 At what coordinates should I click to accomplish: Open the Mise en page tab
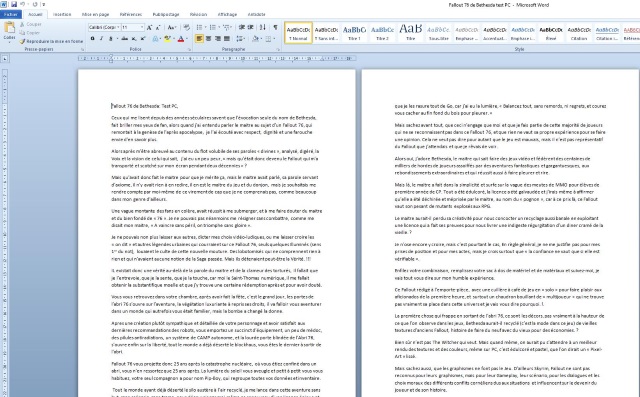point(96,14)
